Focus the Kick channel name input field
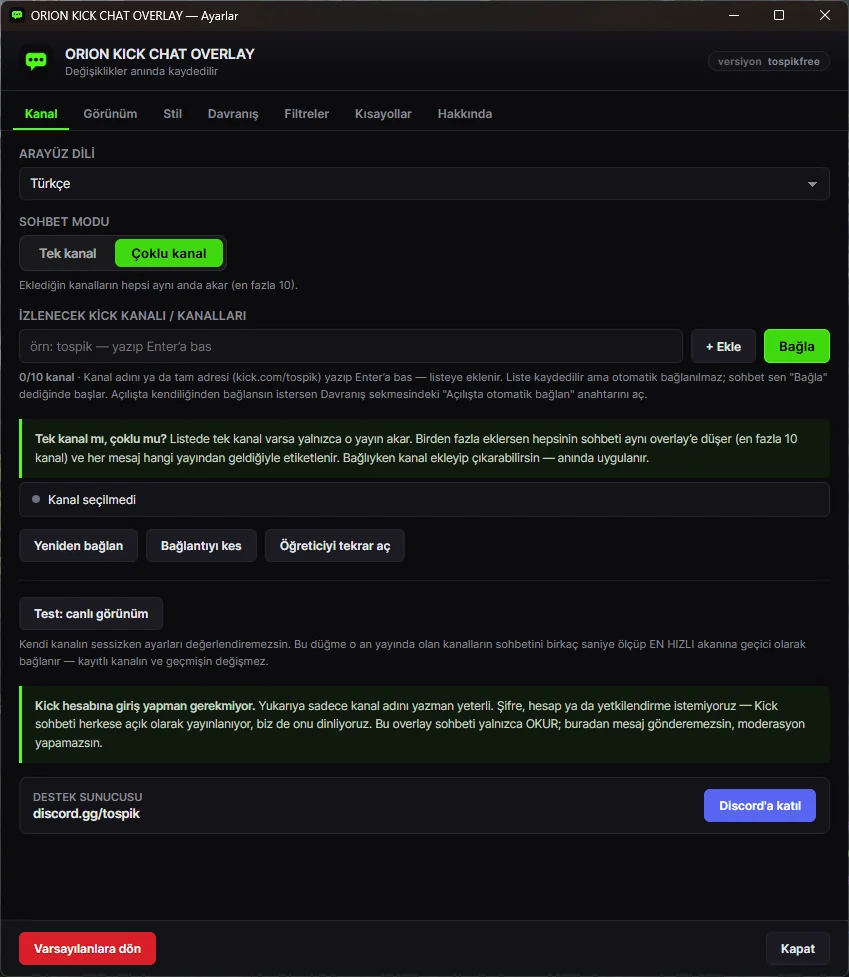This screenshot has width=849, height=977. (351, 346)
